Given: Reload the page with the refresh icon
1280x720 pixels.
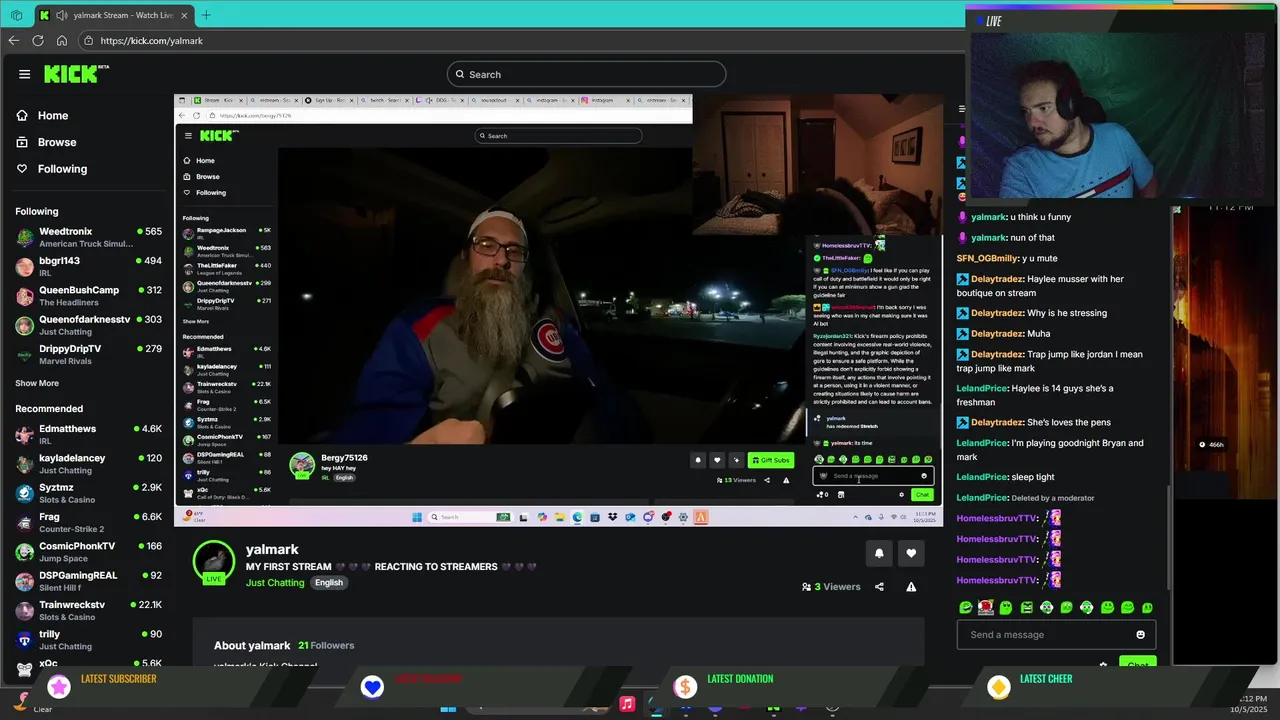Looking at the screenshot, I should pyautogui.click(x=37, y=41).
